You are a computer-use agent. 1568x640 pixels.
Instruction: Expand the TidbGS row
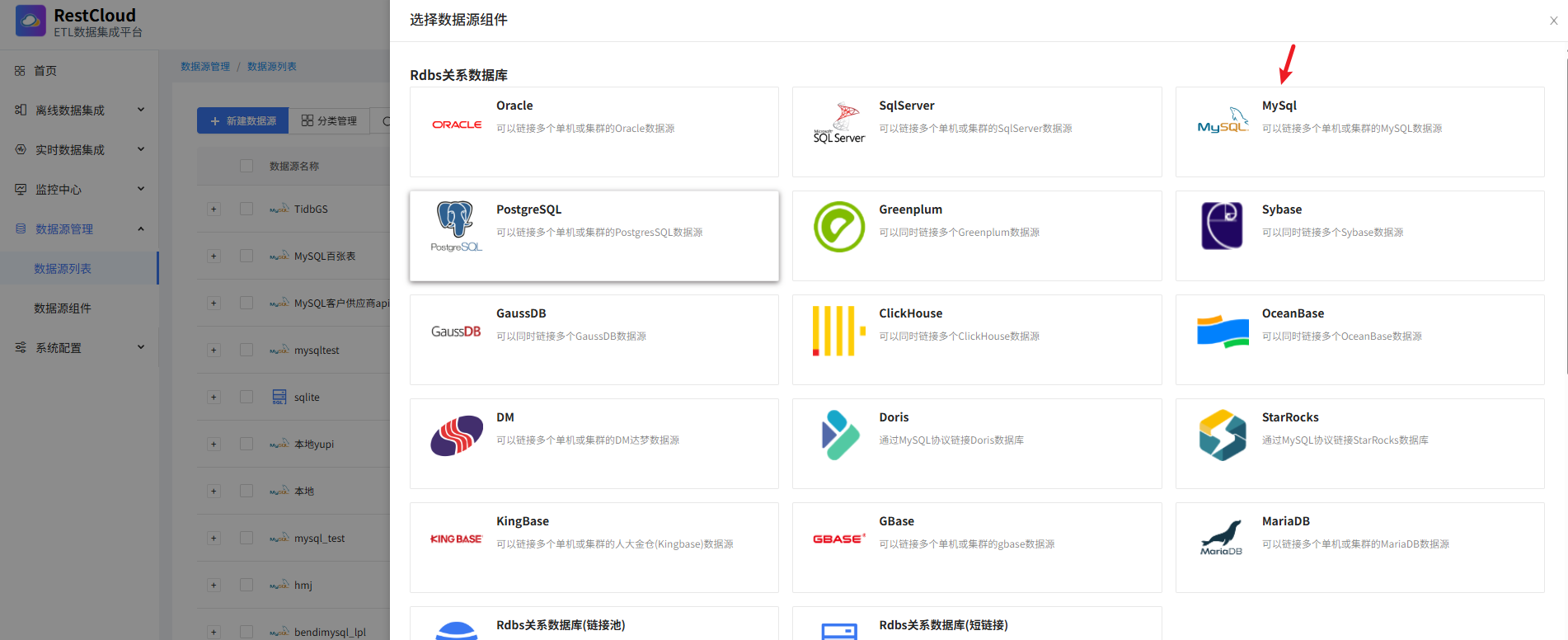(214, 209)
